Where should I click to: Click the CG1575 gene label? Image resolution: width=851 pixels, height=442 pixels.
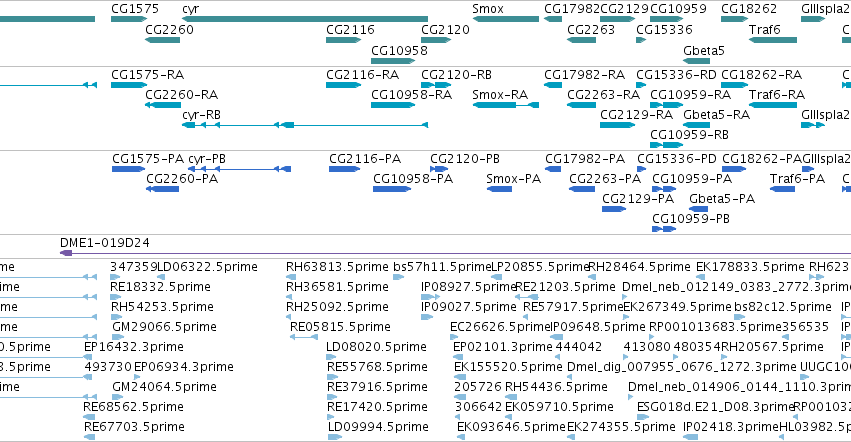pos(135,9)
